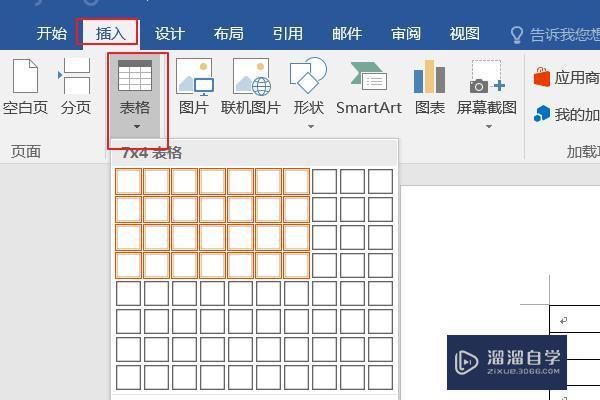The width and height of the screenshot is (600, 400).
Task: Select the 7x5 grid cell below highlighted area
Action: pyautogui.click(x=297, y=294)
